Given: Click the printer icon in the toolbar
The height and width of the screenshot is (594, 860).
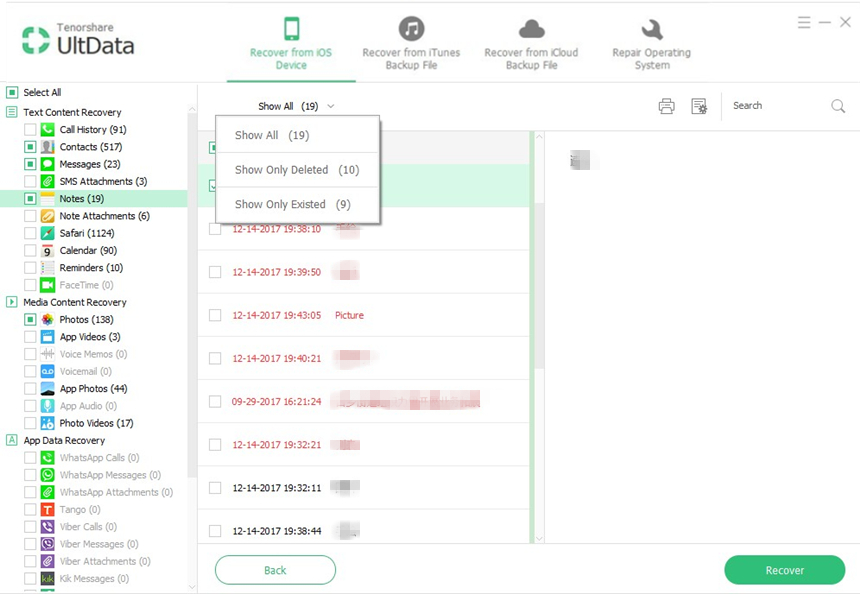Looking at the screenshot, I should tap(666, 106).
